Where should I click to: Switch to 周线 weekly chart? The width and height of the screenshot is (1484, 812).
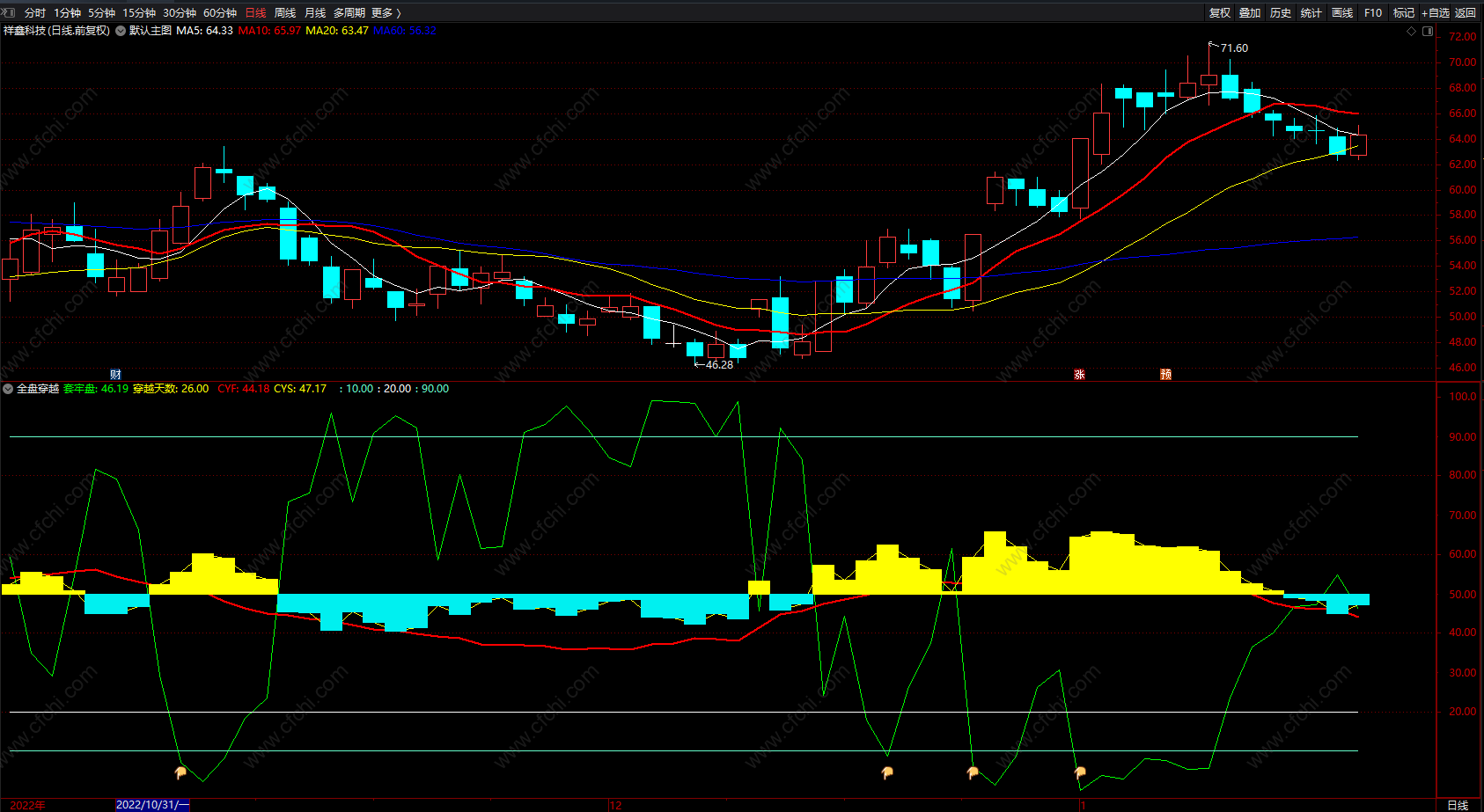(x=285, y=13)
